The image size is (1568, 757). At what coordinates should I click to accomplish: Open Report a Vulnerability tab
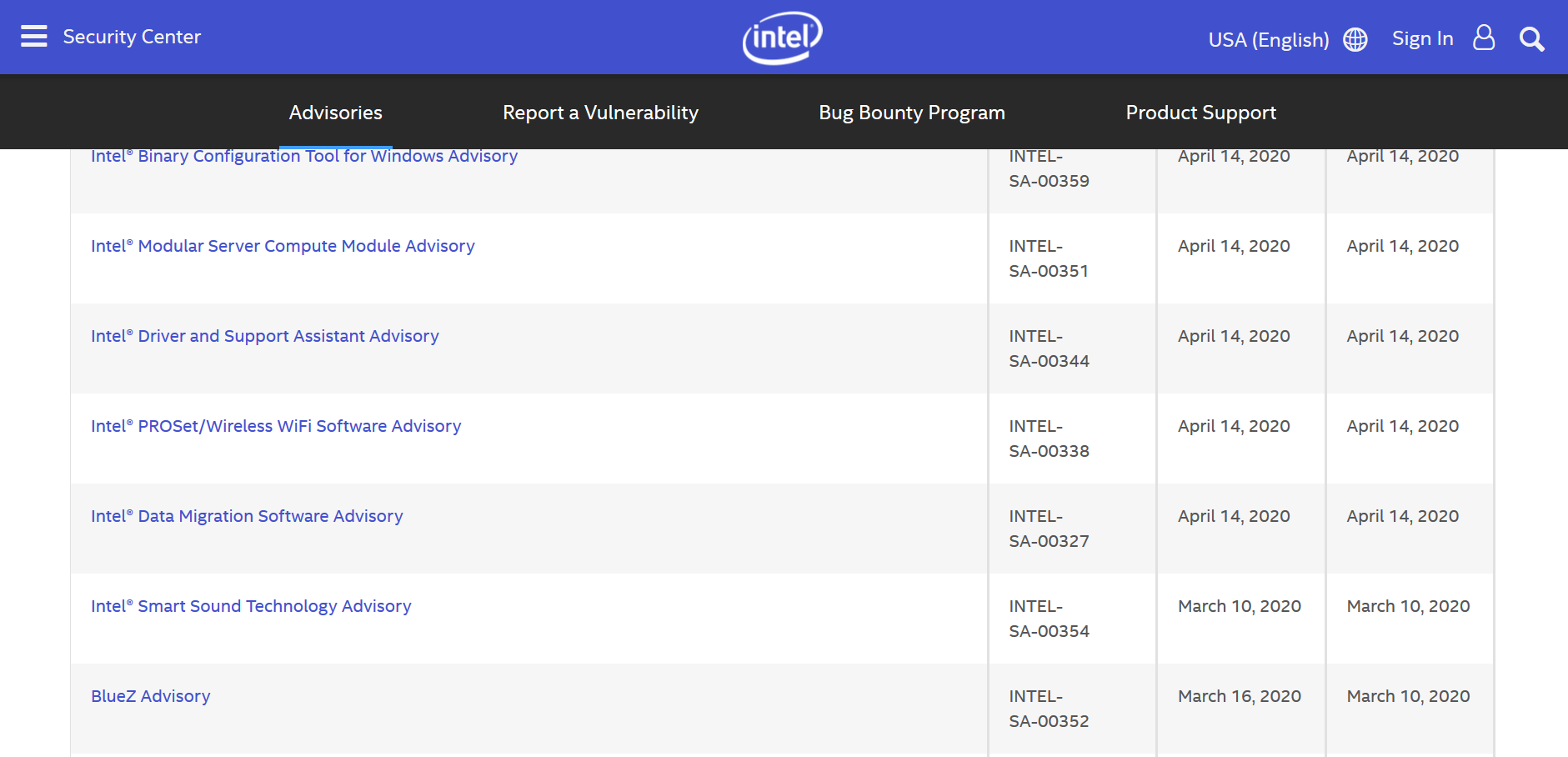pyautogui.click(x=600, y=113)
